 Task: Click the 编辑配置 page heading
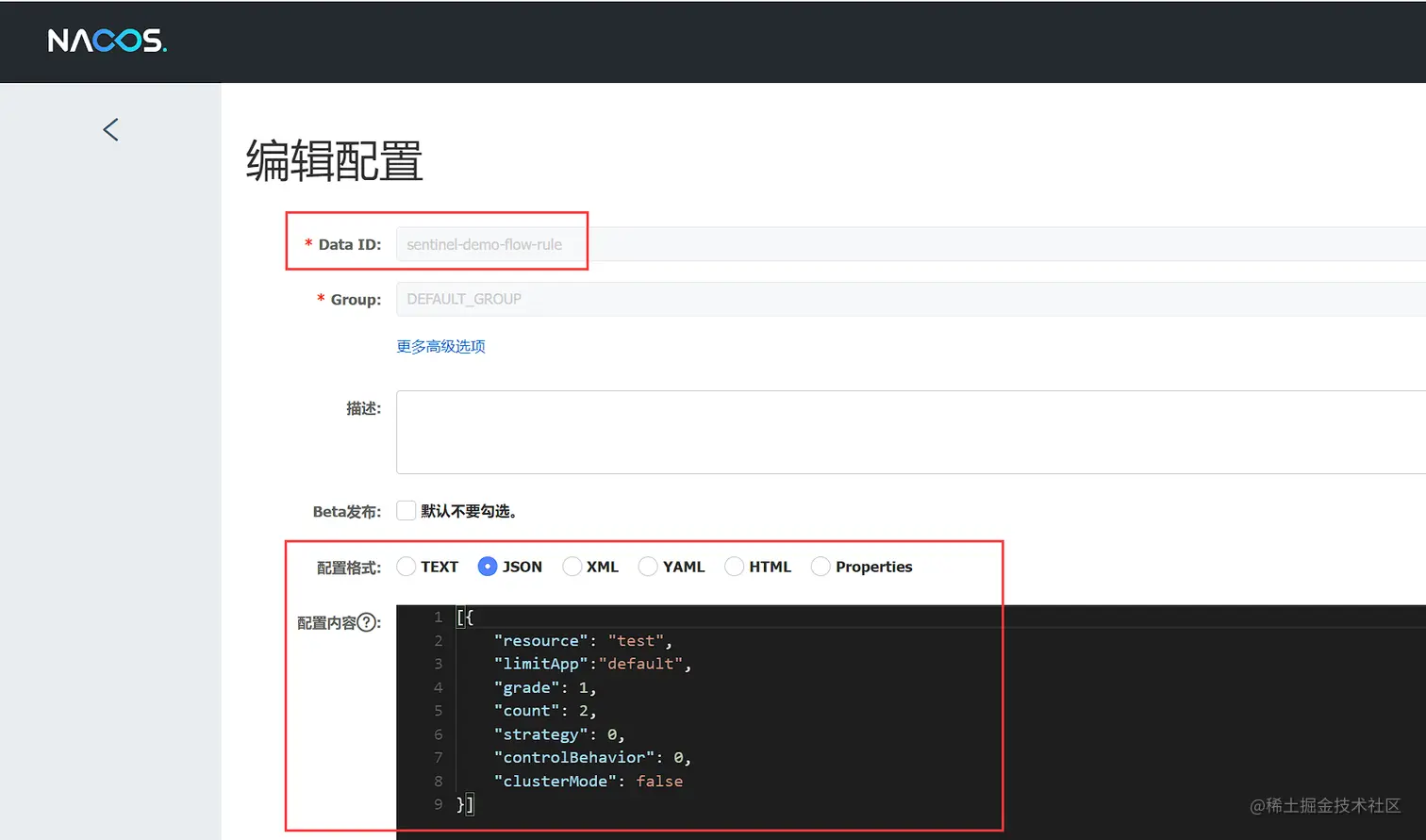[334, 160]
